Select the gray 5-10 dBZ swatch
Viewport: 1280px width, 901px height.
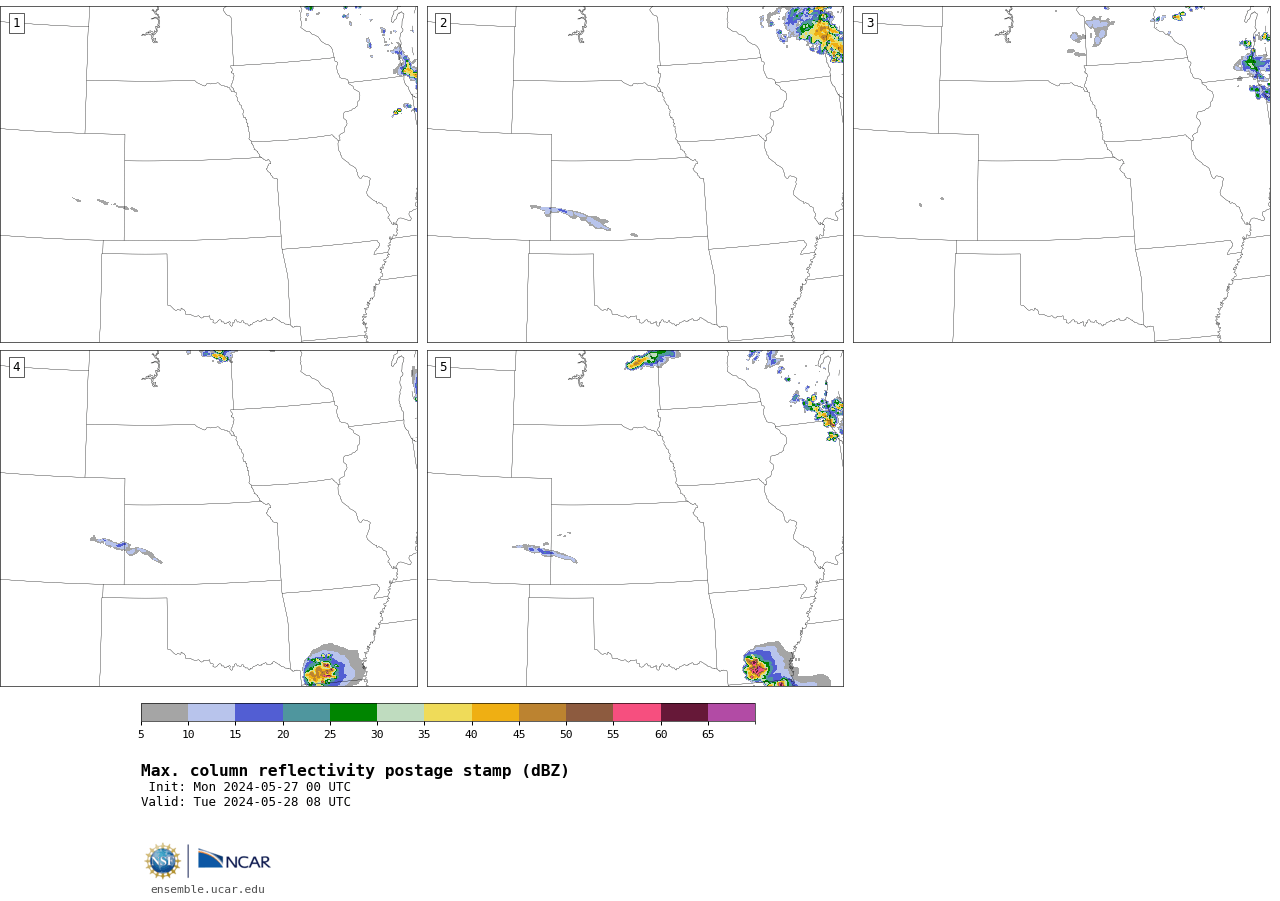click(x=164, y=712)
